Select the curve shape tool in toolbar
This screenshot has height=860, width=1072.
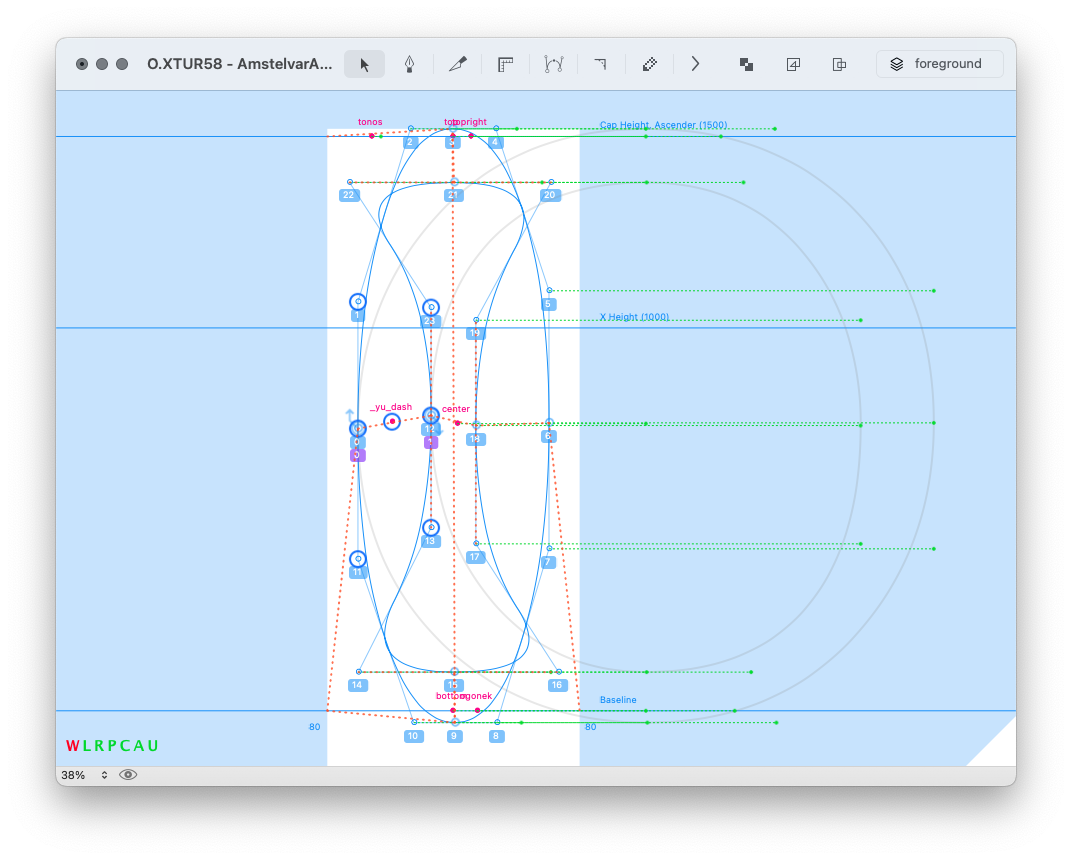point(553,64)
